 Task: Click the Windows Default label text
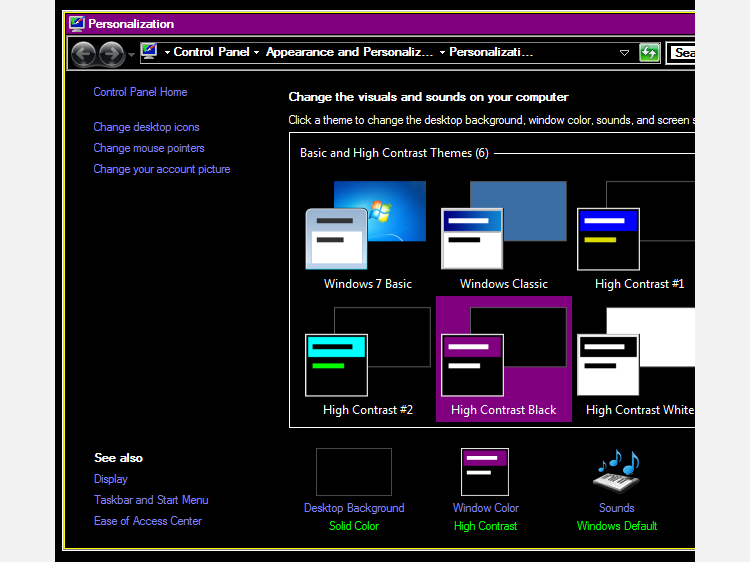pyautogui.click(x=617, y=526)
